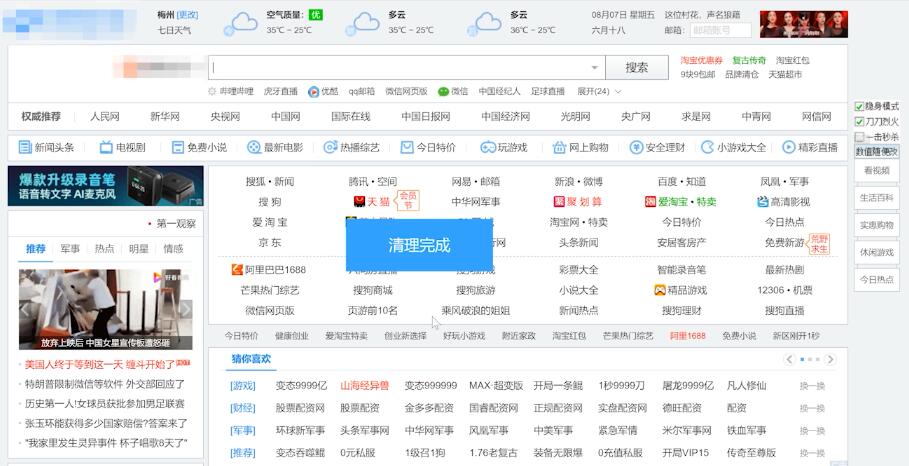Open the 荒野求生 badge
The height and width of the screenshot is (466, 909).
coord(819,244)
